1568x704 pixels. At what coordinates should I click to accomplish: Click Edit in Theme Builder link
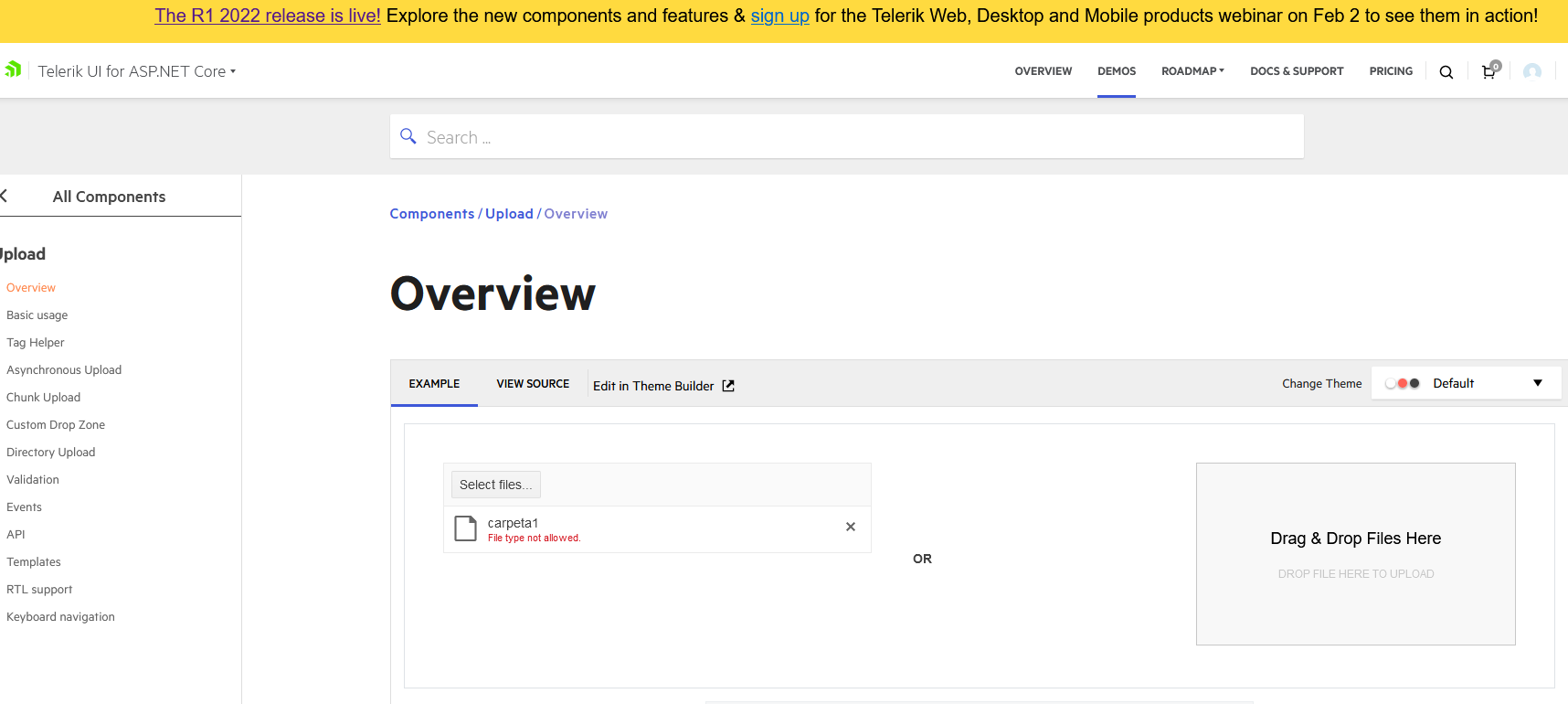click(663, 386)
